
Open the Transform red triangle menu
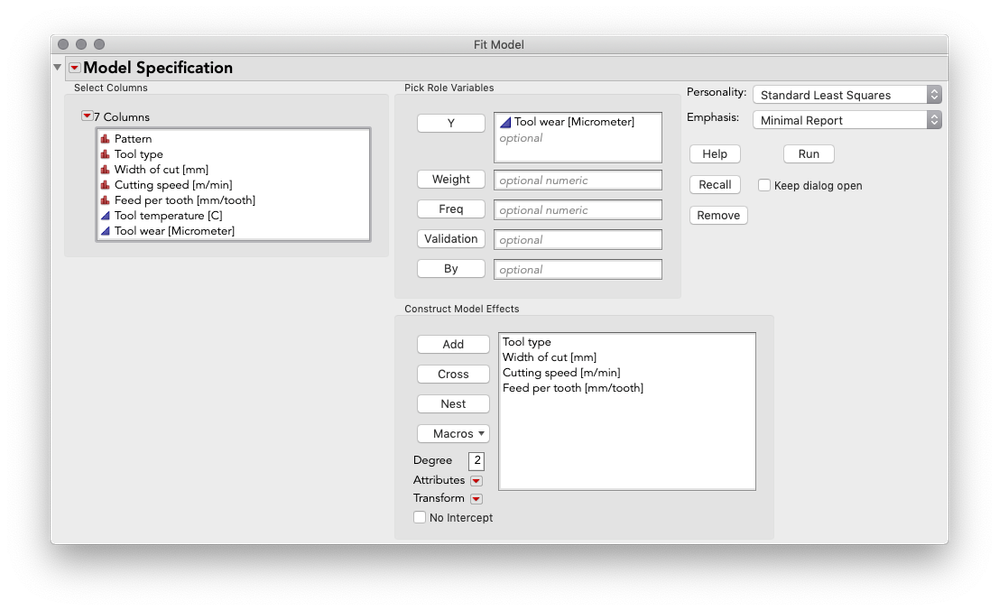point(476,499)
